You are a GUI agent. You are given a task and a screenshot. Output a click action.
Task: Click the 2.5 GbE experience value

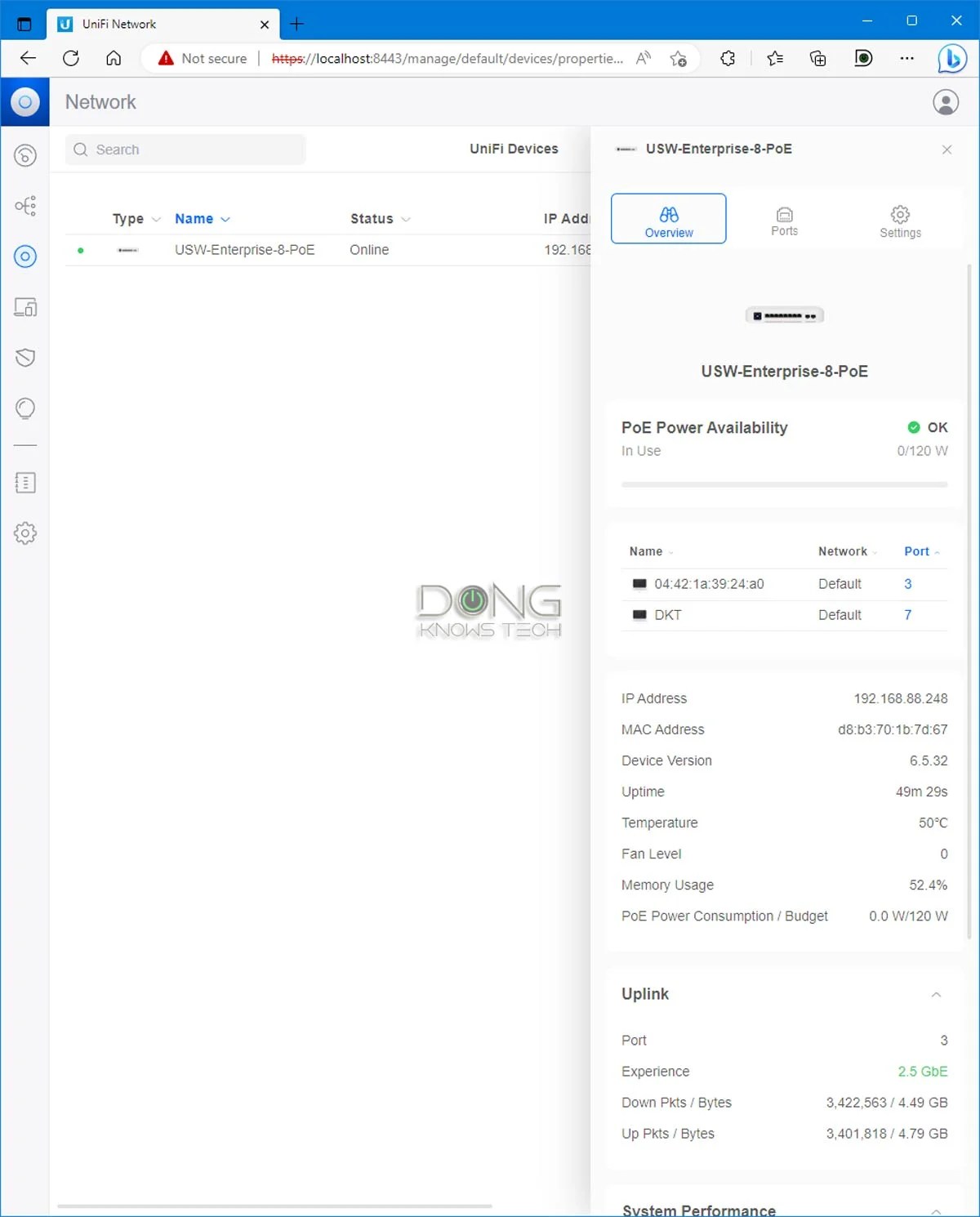tap(923, 1072)
